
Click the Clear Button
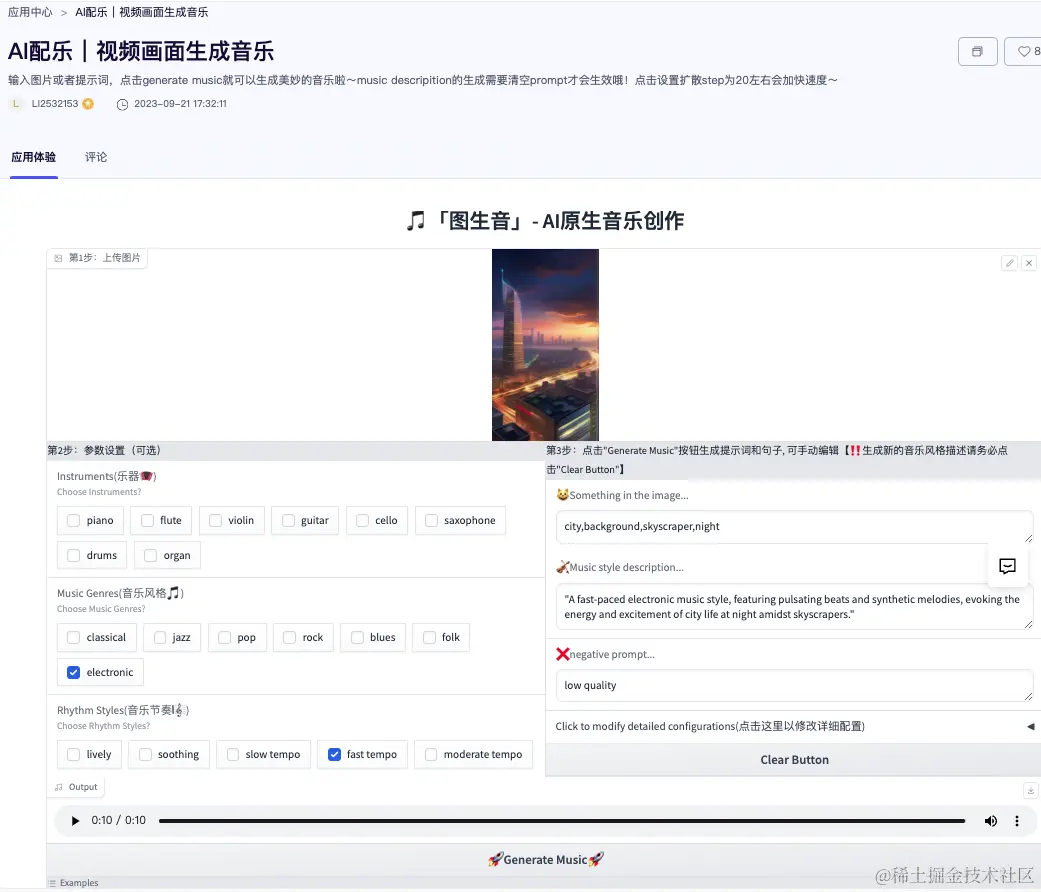point(793,760)
